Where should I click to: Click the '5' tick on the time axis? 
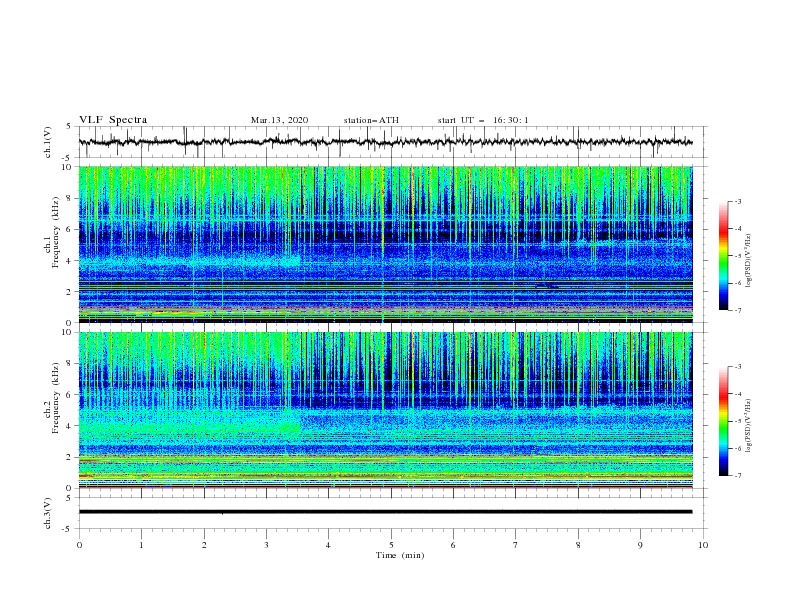(x=391, y=545)
